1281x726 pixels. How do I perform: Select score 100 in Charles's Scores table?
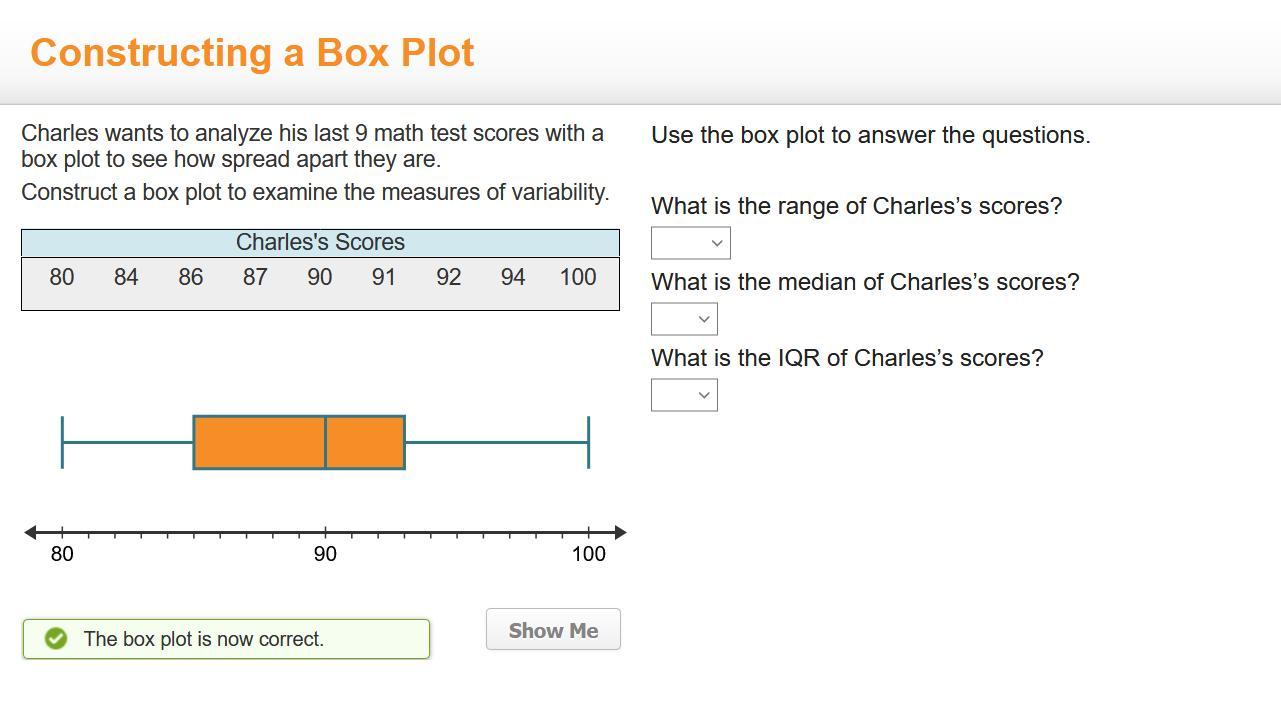(x=578, y=277)
